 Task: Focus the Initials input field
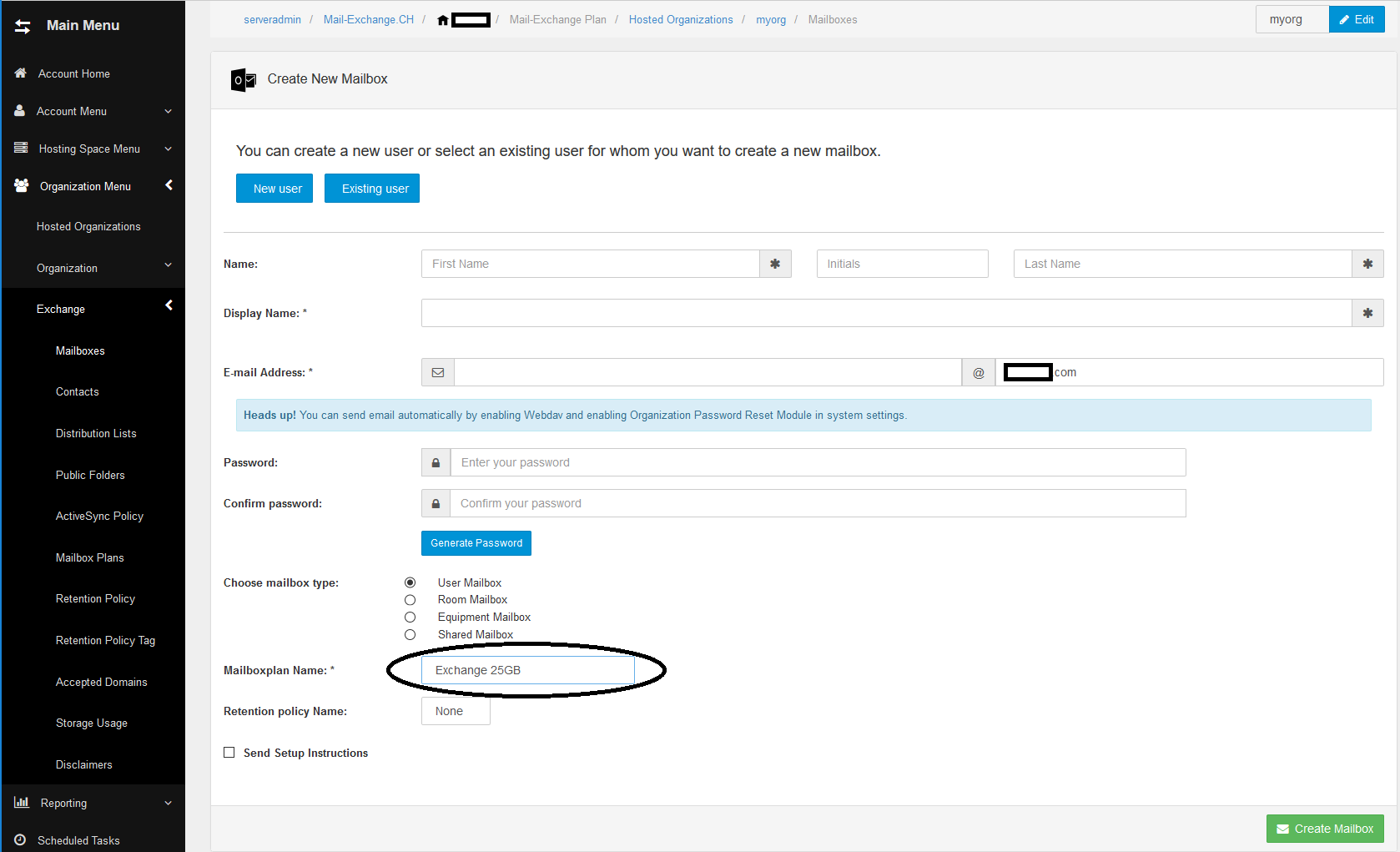pos(903,264)
